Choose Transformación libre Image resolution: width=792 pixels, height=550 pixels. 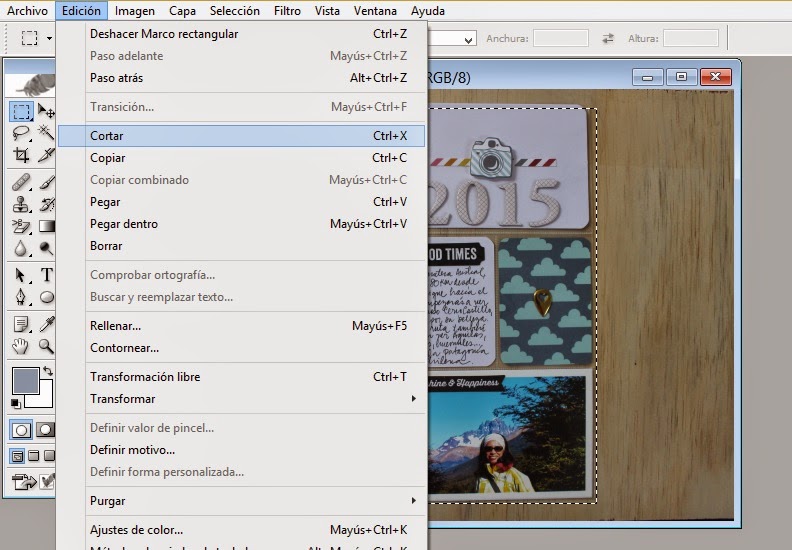(x=241, y=377)
